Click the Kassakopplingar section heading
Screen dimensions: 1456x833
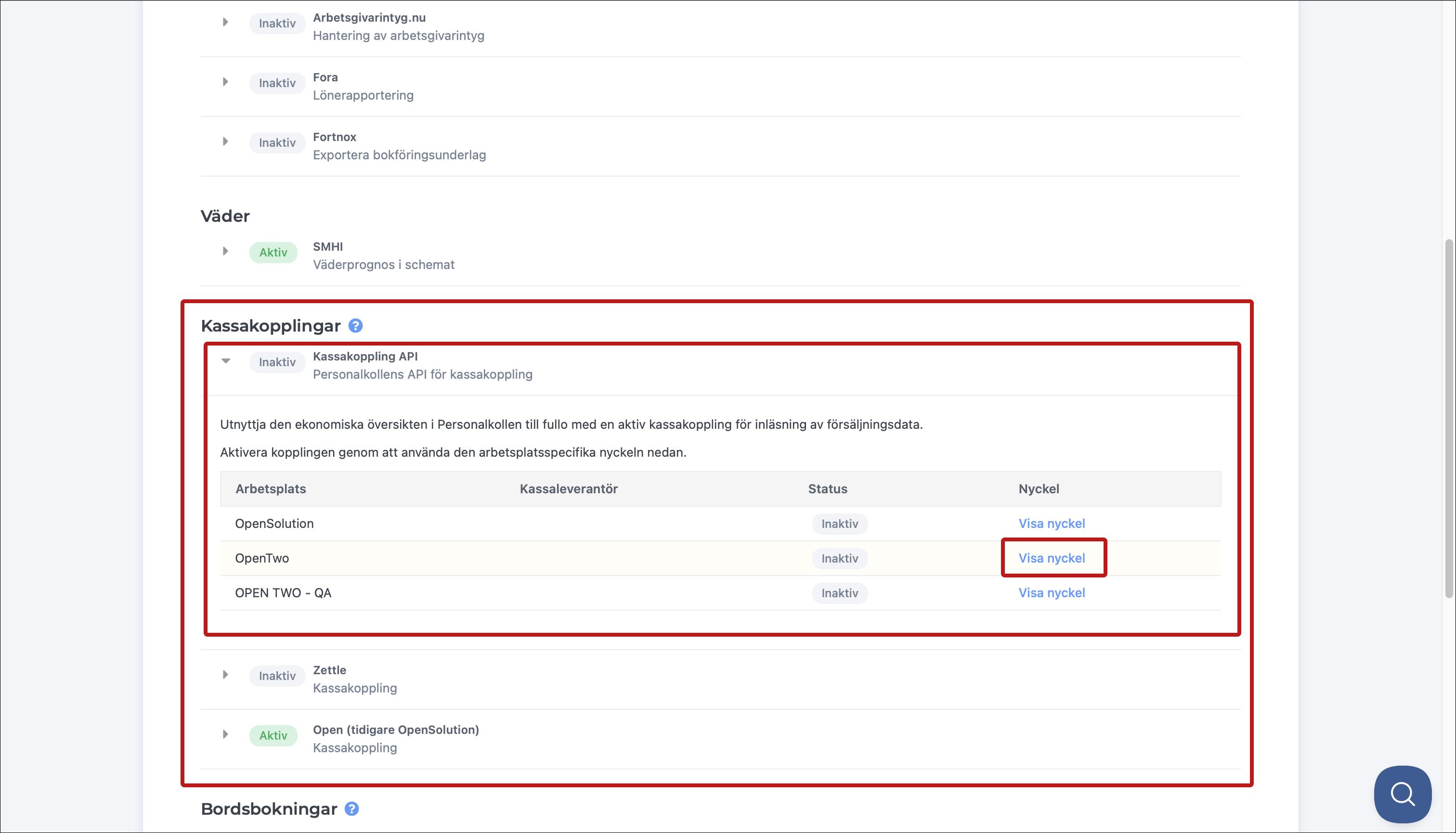[271, 325]
